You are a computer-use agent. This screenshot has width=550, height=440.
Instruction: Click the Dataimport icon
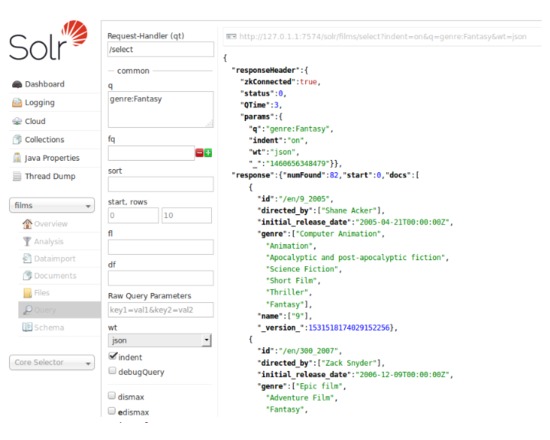(27, 259)
